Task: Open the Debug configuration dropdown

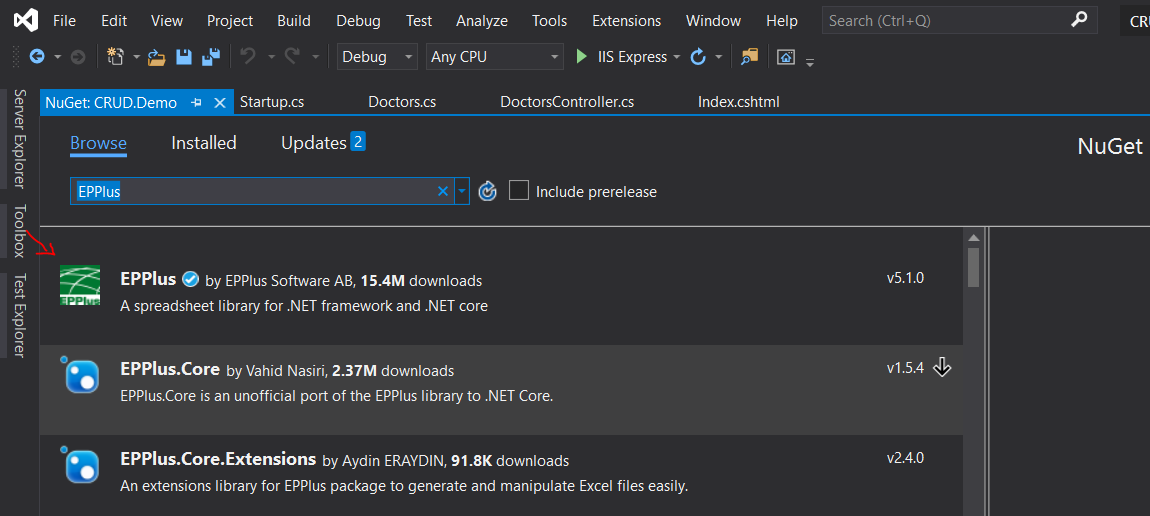Action: (x=377, y=56)
